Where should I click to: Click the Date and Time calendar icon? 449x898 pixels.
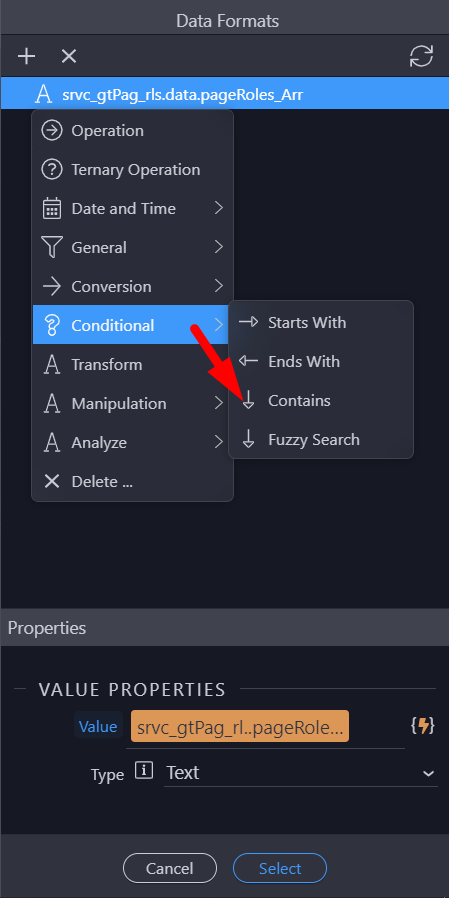pyautogui.click(x=52, y=208)
